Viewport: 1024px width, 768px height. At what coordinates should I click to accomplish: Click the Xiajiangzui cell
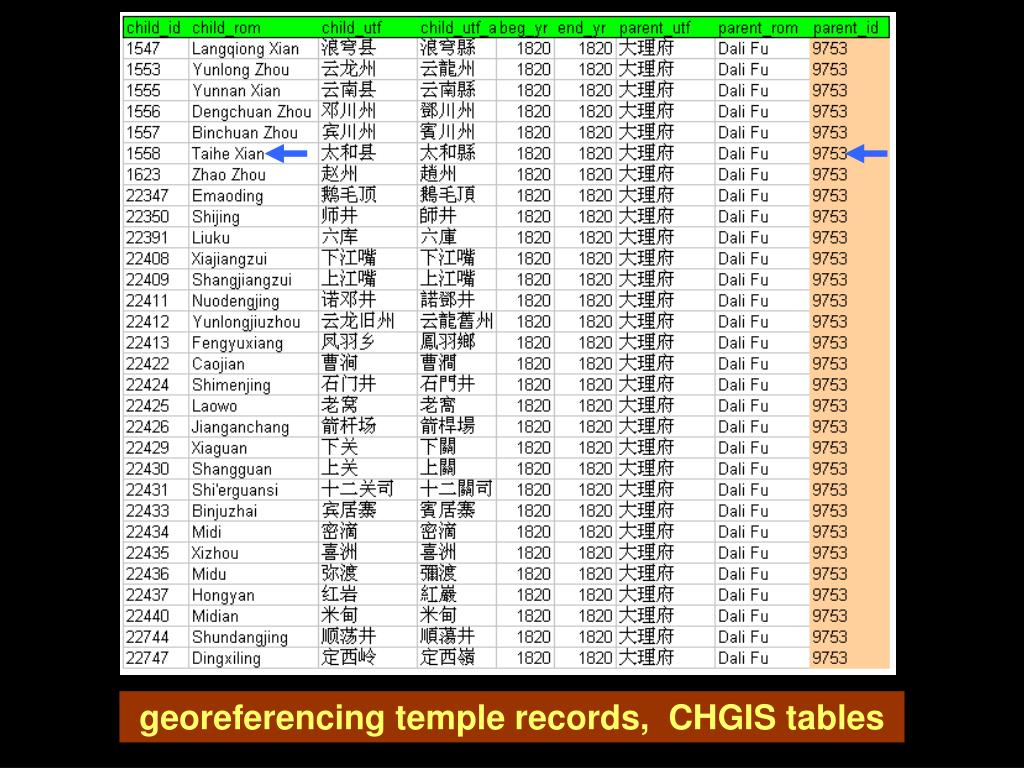click(253, 259)
